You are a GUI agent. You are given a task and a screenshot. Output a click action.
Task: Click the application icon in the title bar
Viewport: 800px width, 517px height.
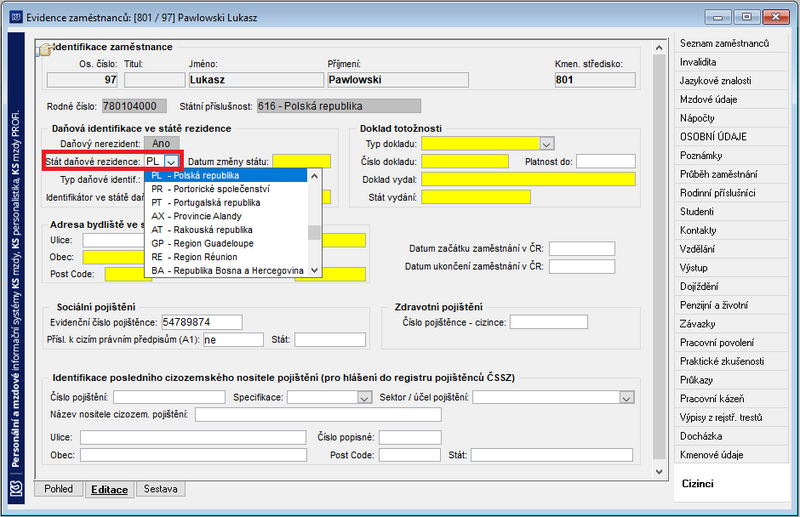(16, 17)
